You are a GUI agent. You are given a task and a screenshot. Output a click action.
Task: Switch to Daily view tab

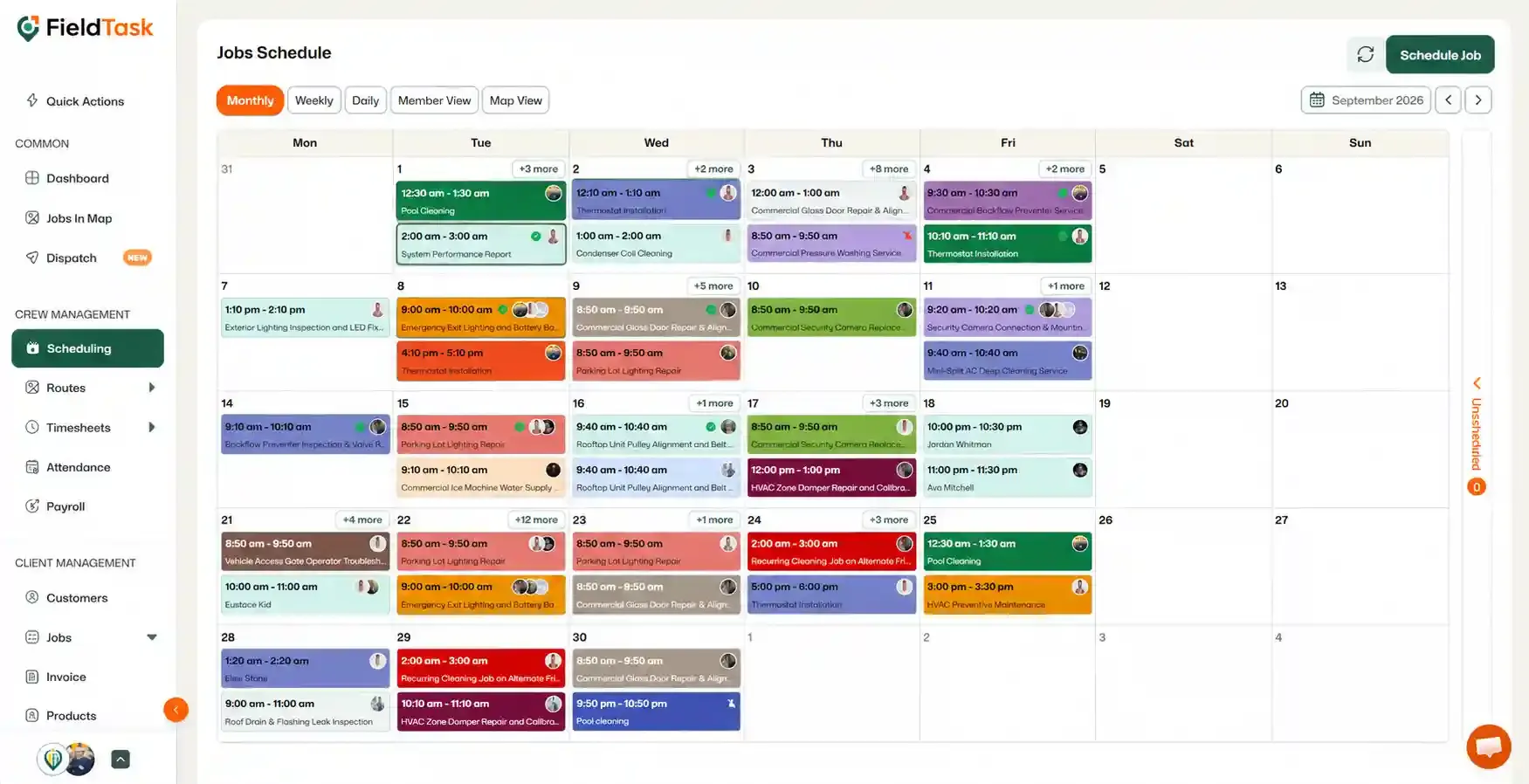pyautogui.click(x=365, y=100)
